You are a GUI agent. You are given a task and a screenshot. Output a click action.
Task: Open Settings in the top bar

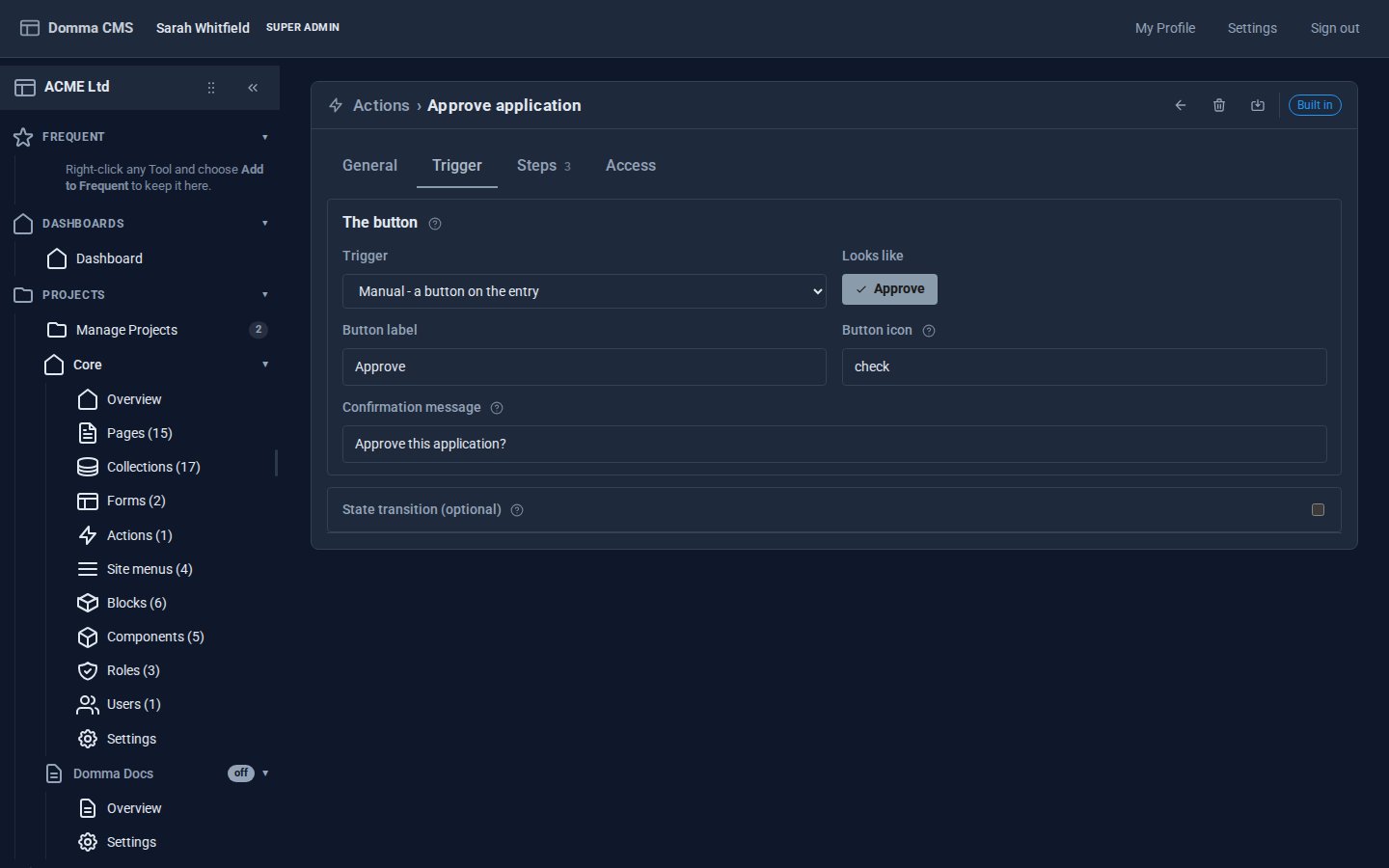[1252, 28]
